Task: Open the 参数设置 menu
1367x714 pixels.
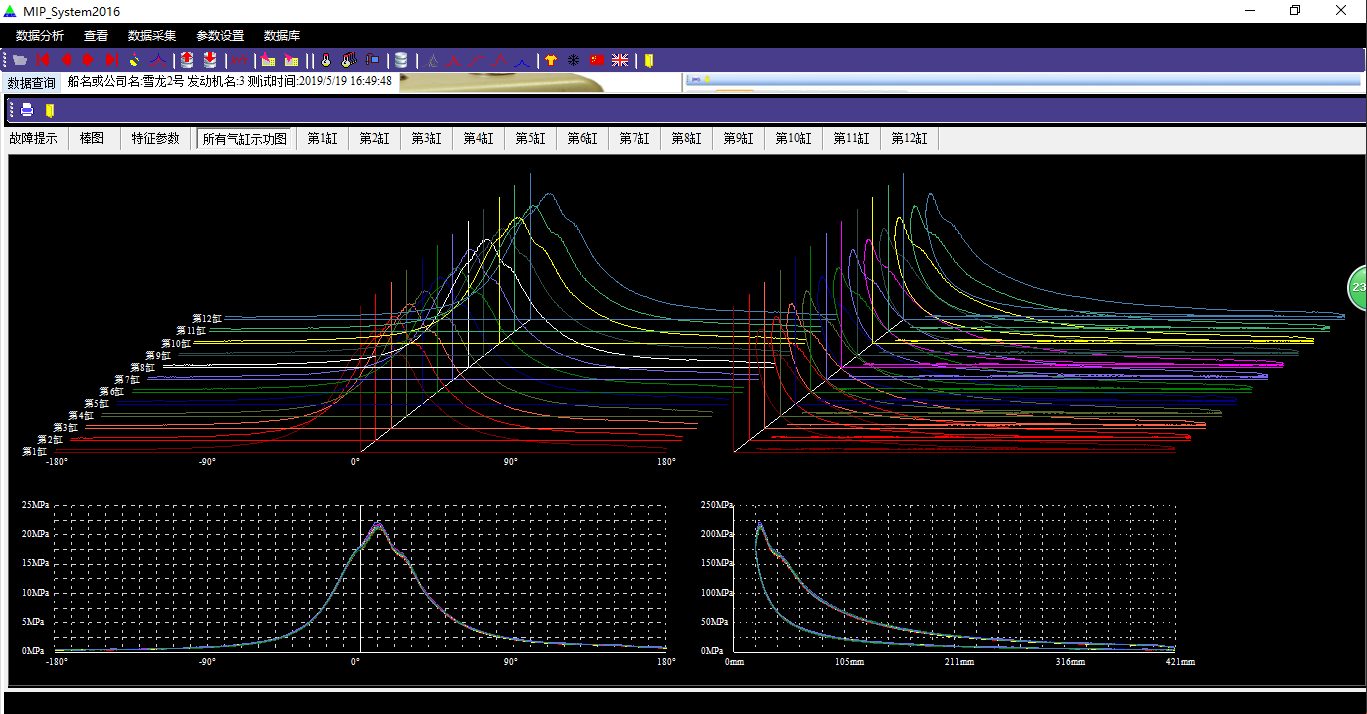Action: click(220, 36)
